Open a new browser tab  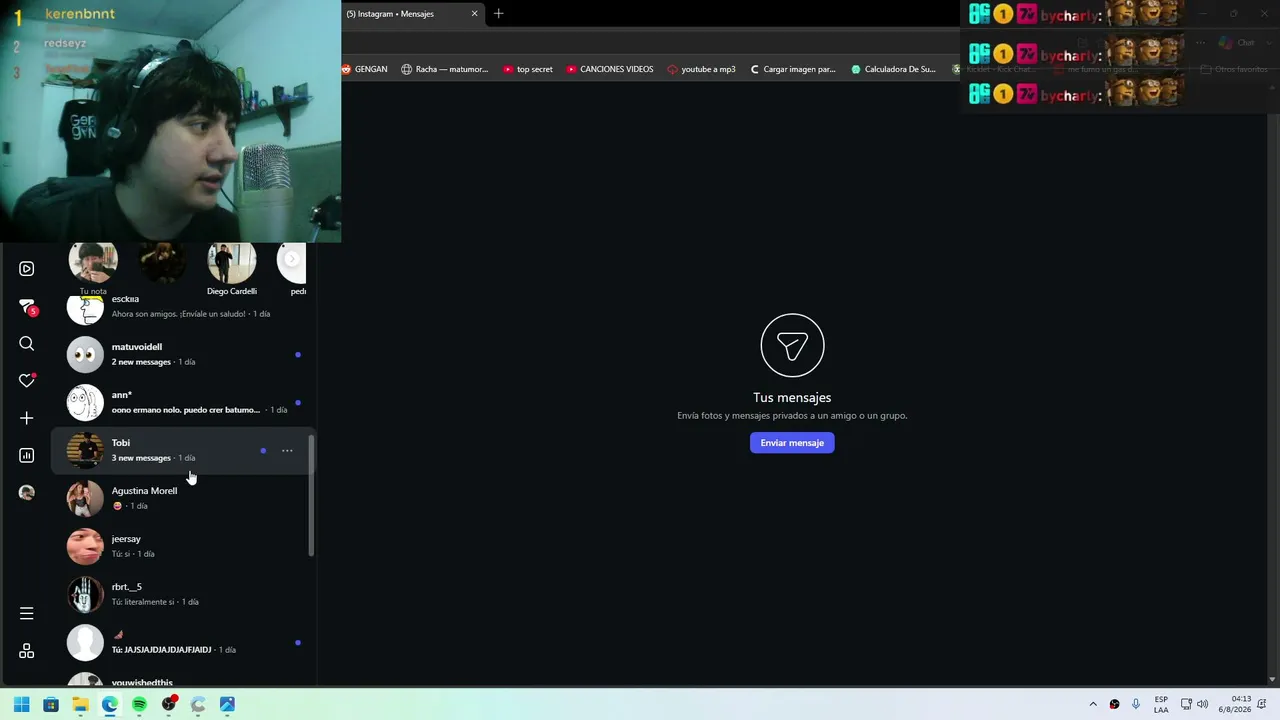click(x=499, y=14)
